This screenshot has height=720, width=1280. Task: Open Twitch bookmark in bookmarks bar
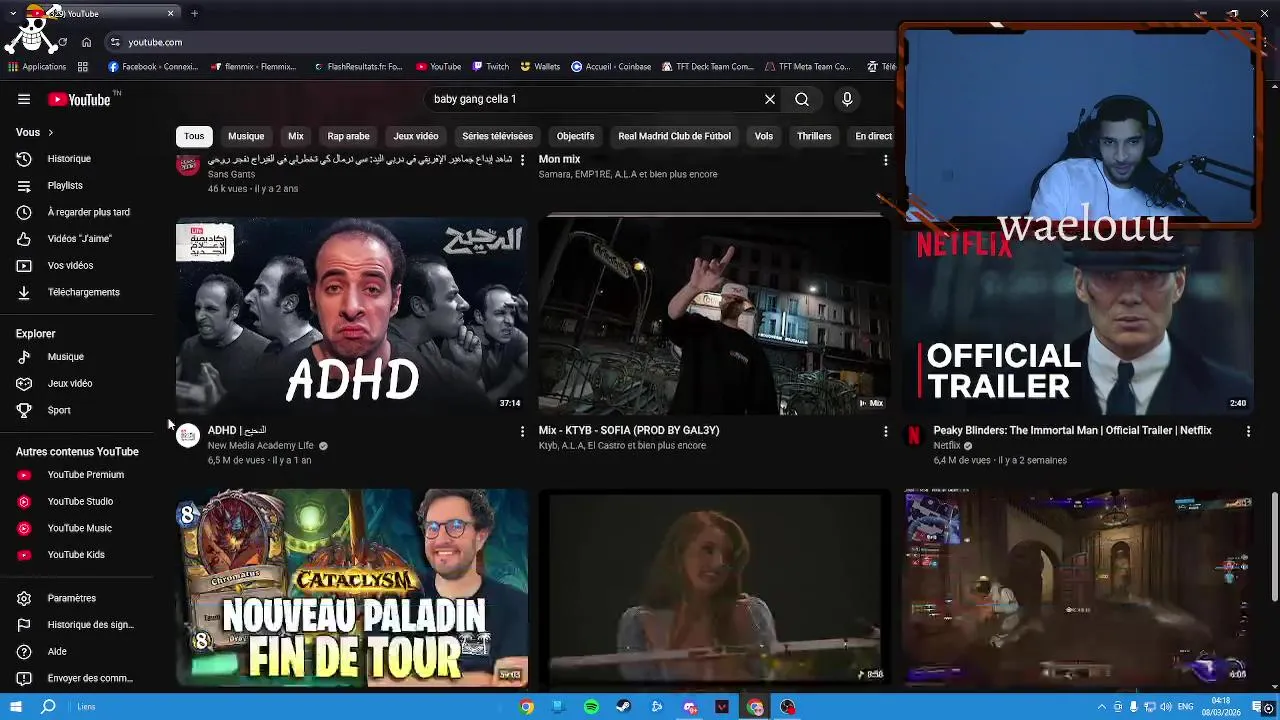490,67
